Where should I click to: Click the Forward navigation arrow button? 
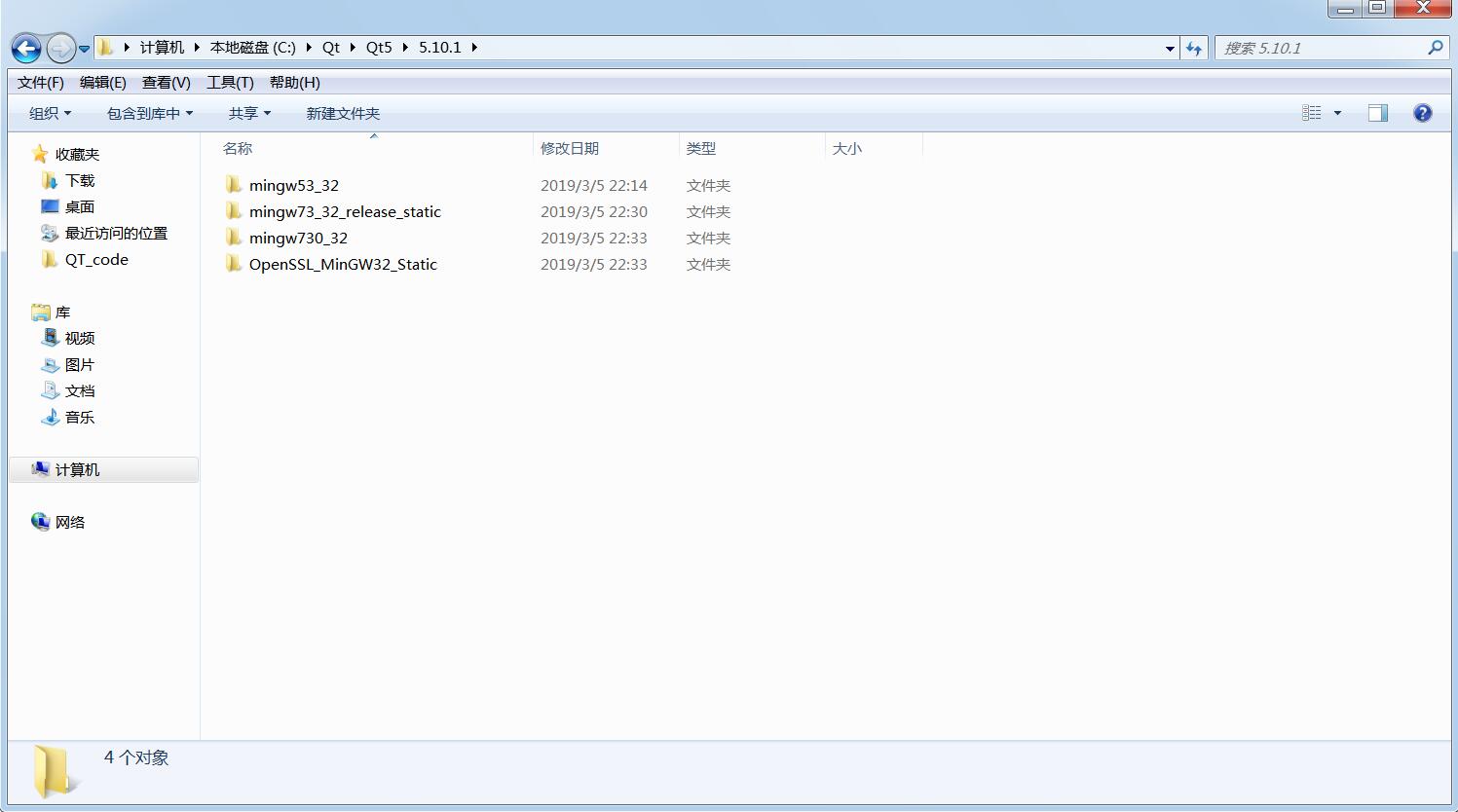[61, 48]
